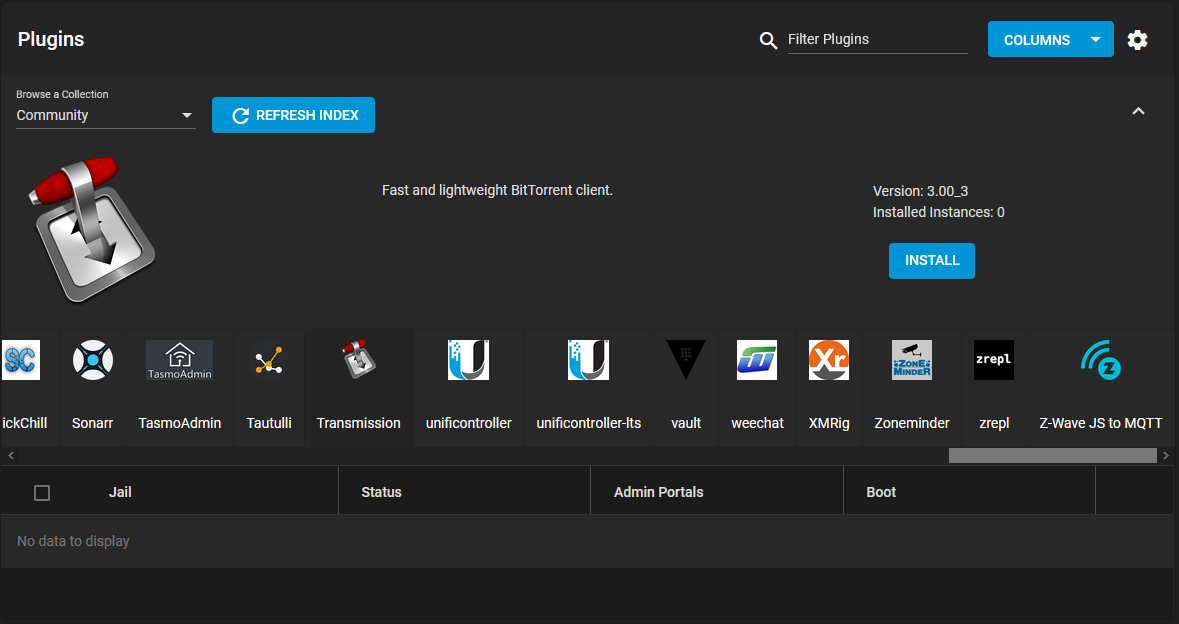Collapse the plugin browser with the chevron
Image resolution: width=1179 pixels, height=624 pixels.
pos(1138,111)
